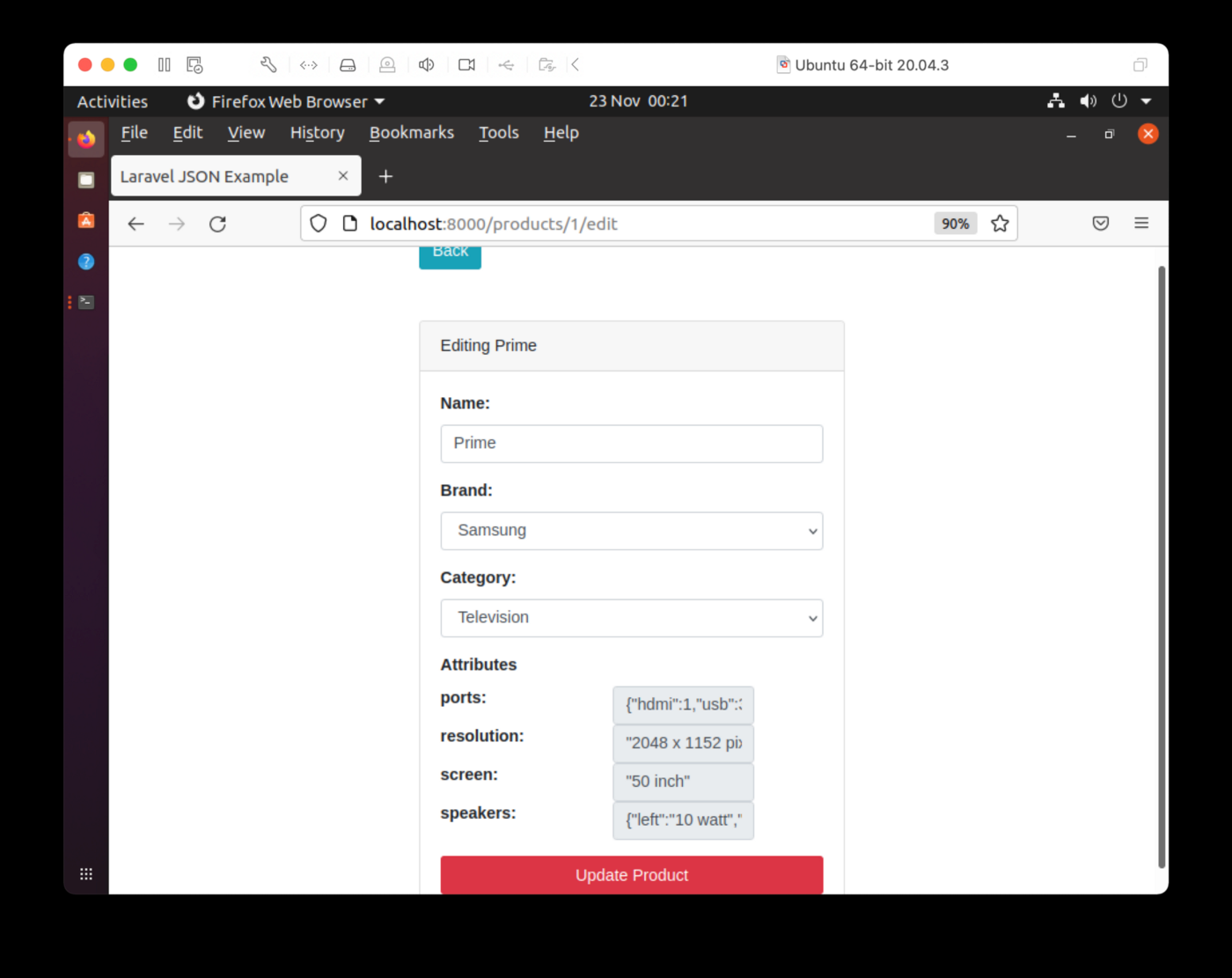Viewport: 1232px width, 978px height.
Task: Open the File menu
Action: click(134, 133)
